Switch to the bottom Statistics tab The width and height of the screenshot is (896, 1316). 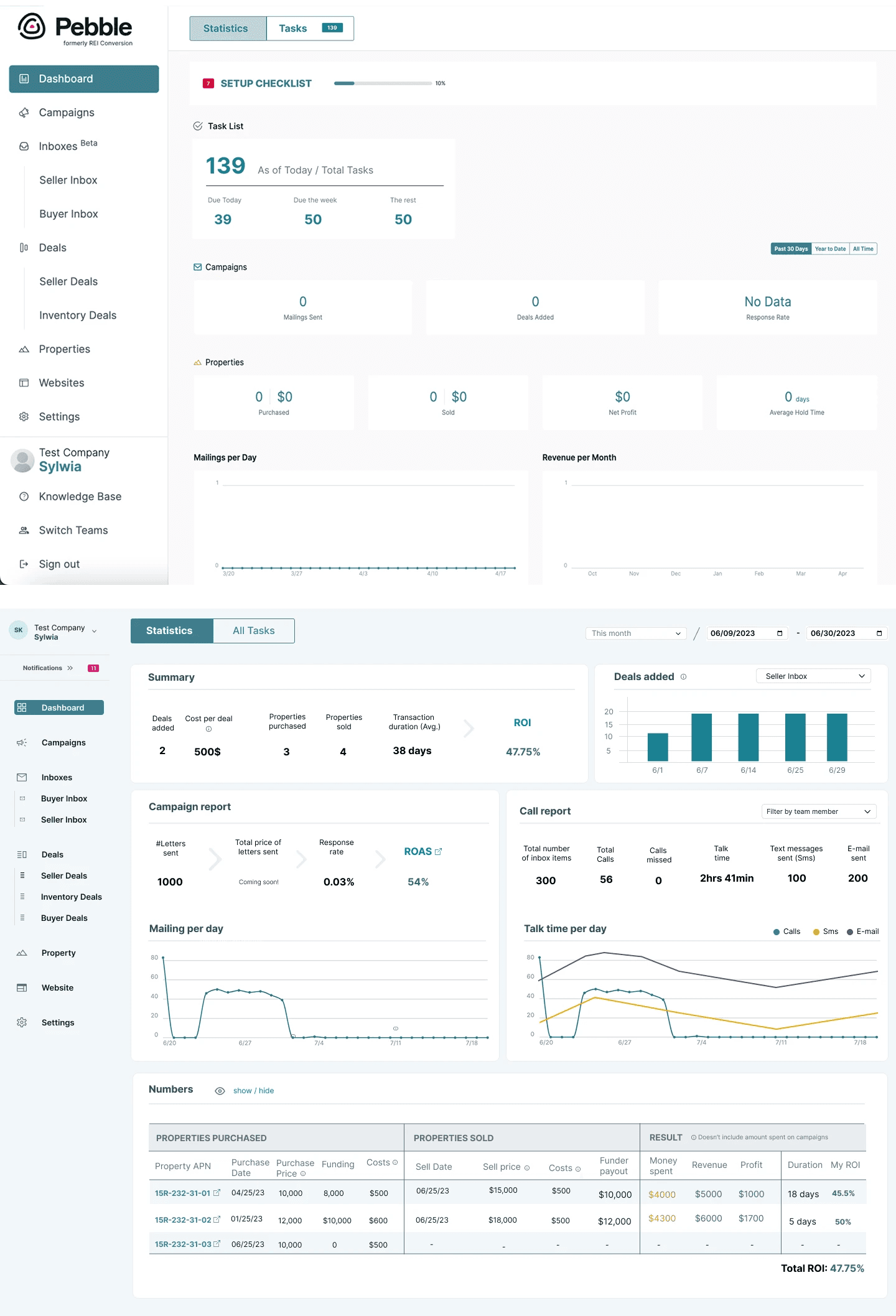[172, 631]
